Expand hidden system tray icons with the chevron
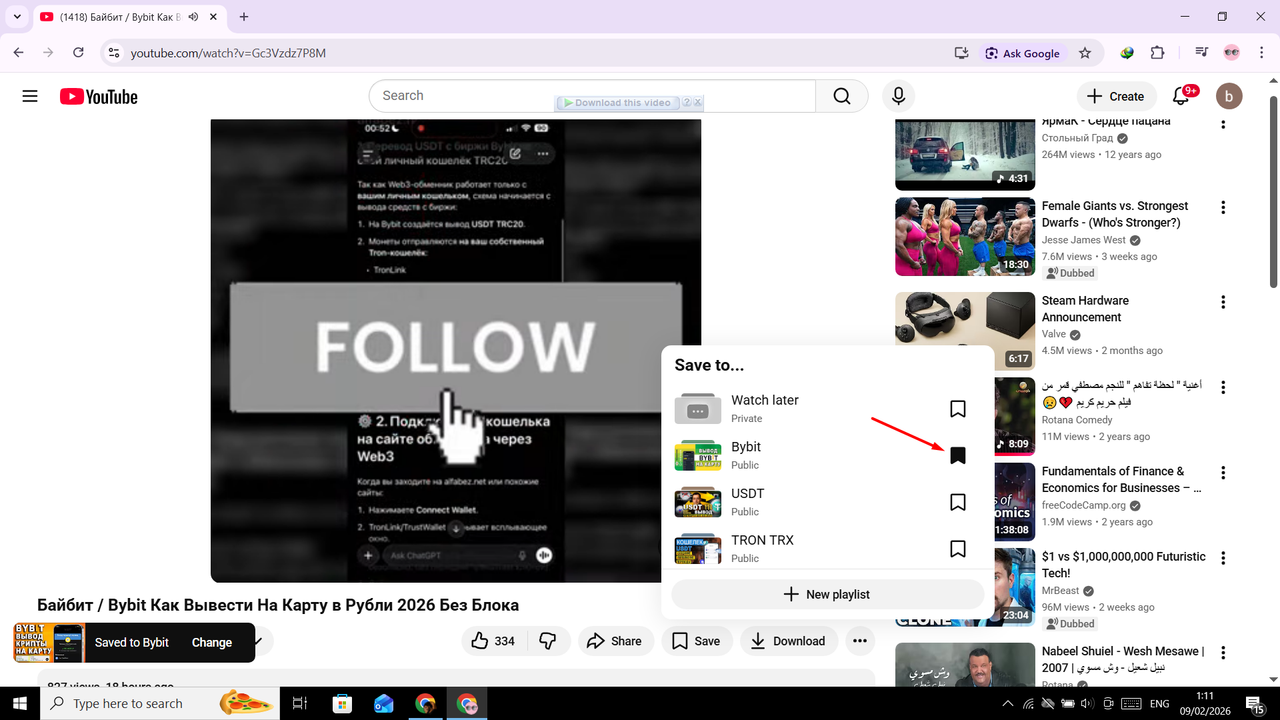Viewport: 1280px width, 720px height. (1008, 703)
